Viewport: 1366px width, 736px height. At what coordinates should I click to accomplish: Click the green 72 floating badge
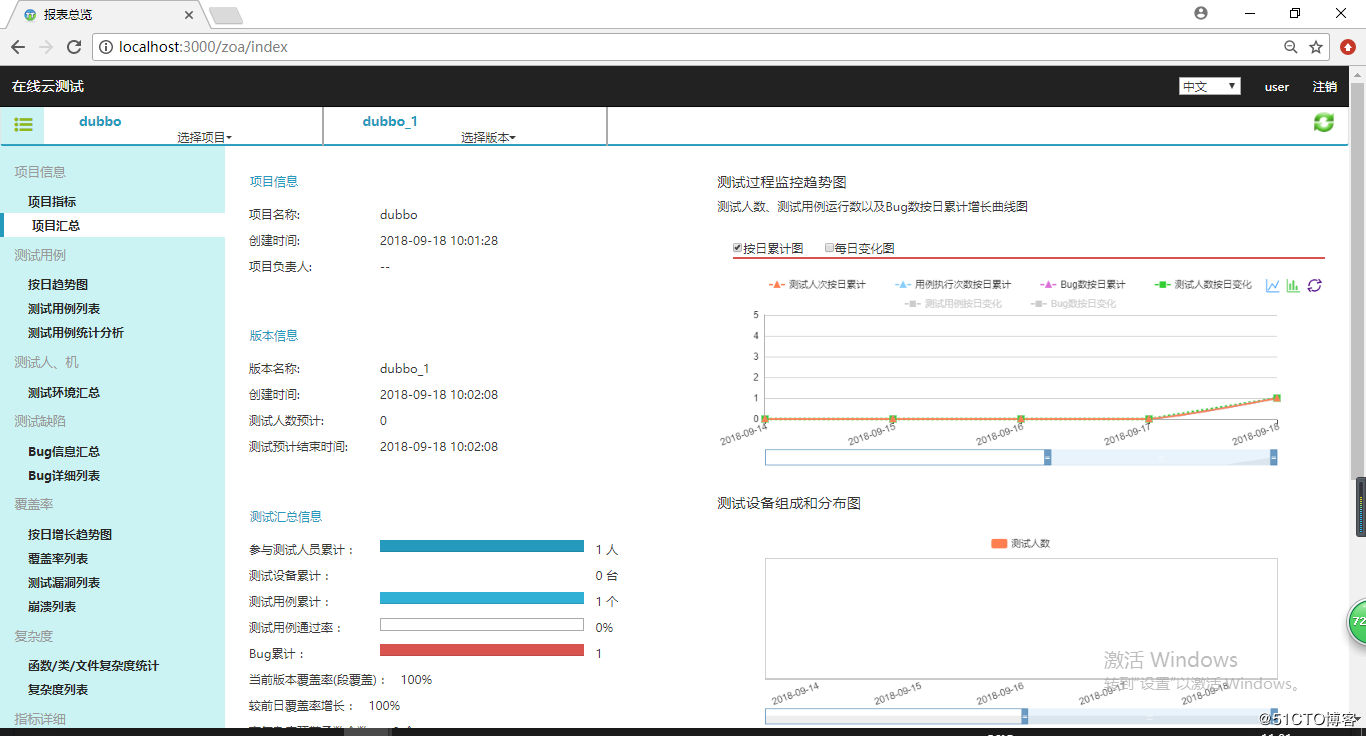pos(1357,621)
